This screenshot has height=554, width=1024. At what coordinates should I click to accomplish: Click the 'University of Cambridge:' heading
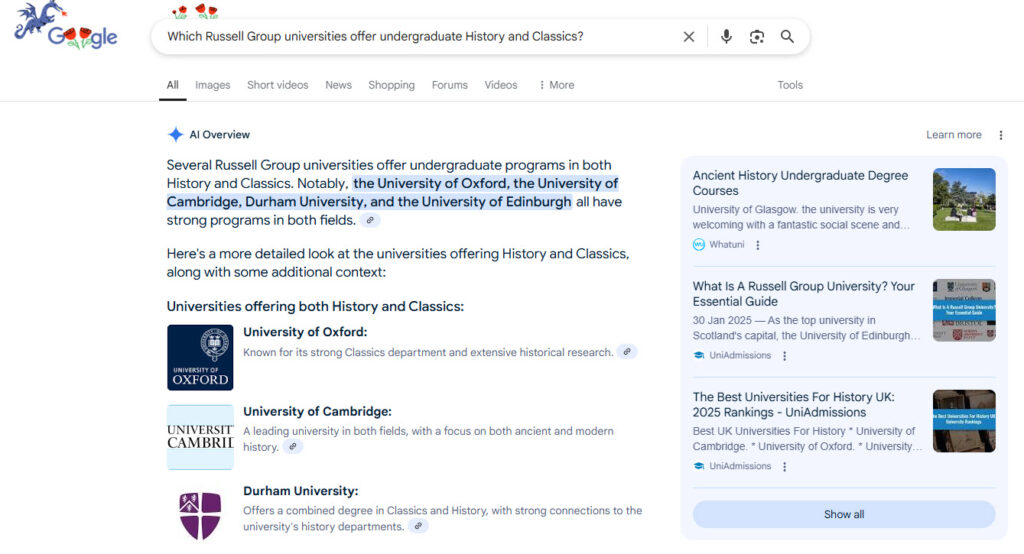[x=317, y=412]
